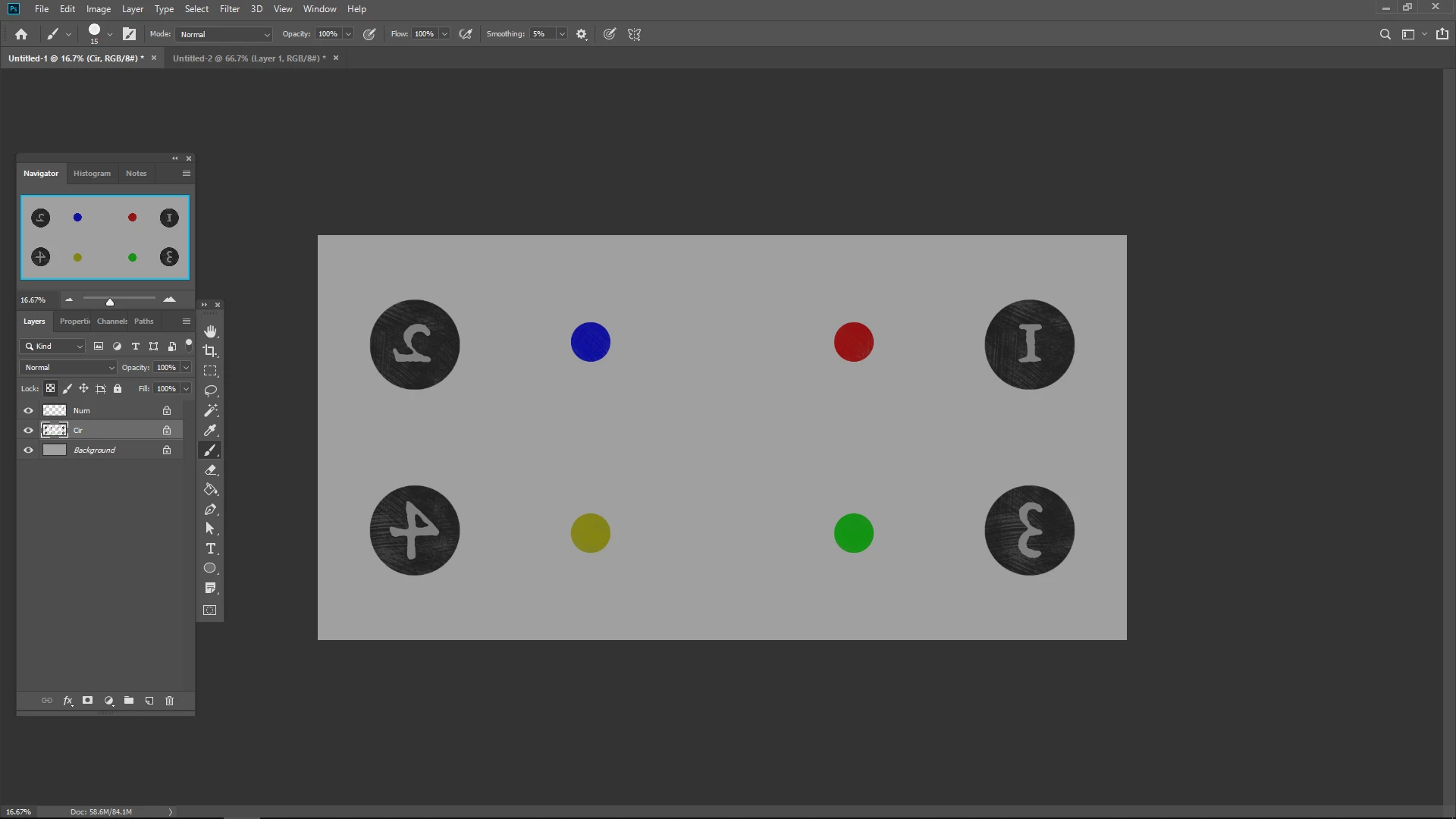1456x819 pixels.
Task: Select the Hand tool
Action: point(210,331)
